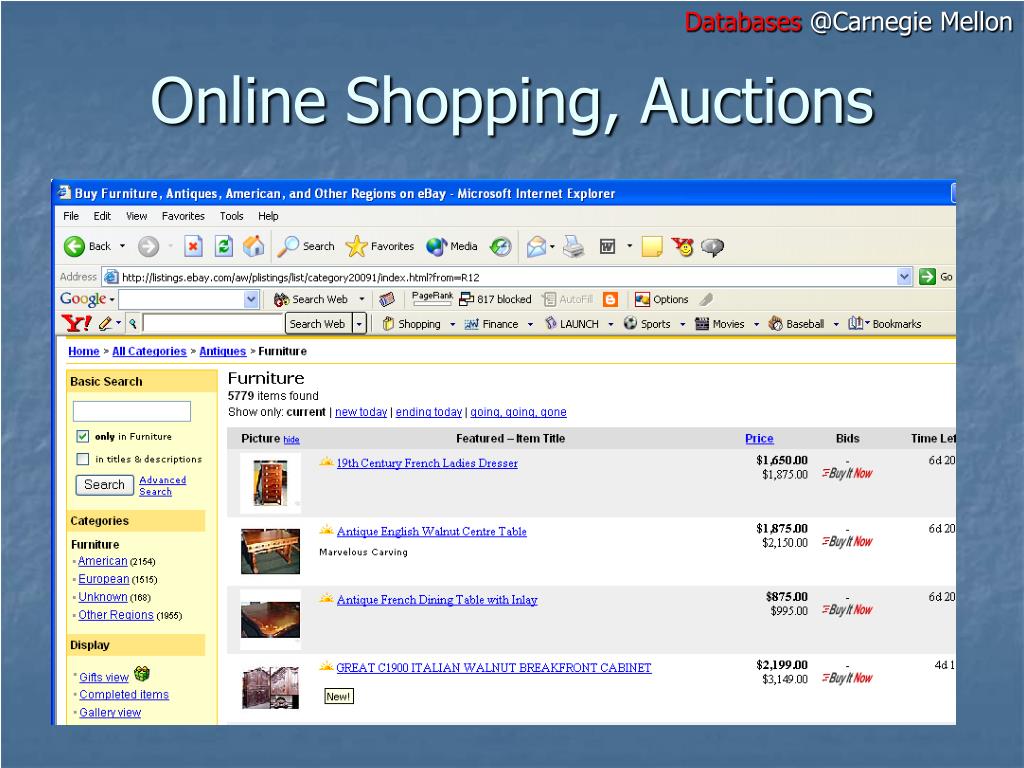Screen dimensions: 1024x768
Task: Click the Antiques breadcrumb link
Action: click(x=223, y=351)
